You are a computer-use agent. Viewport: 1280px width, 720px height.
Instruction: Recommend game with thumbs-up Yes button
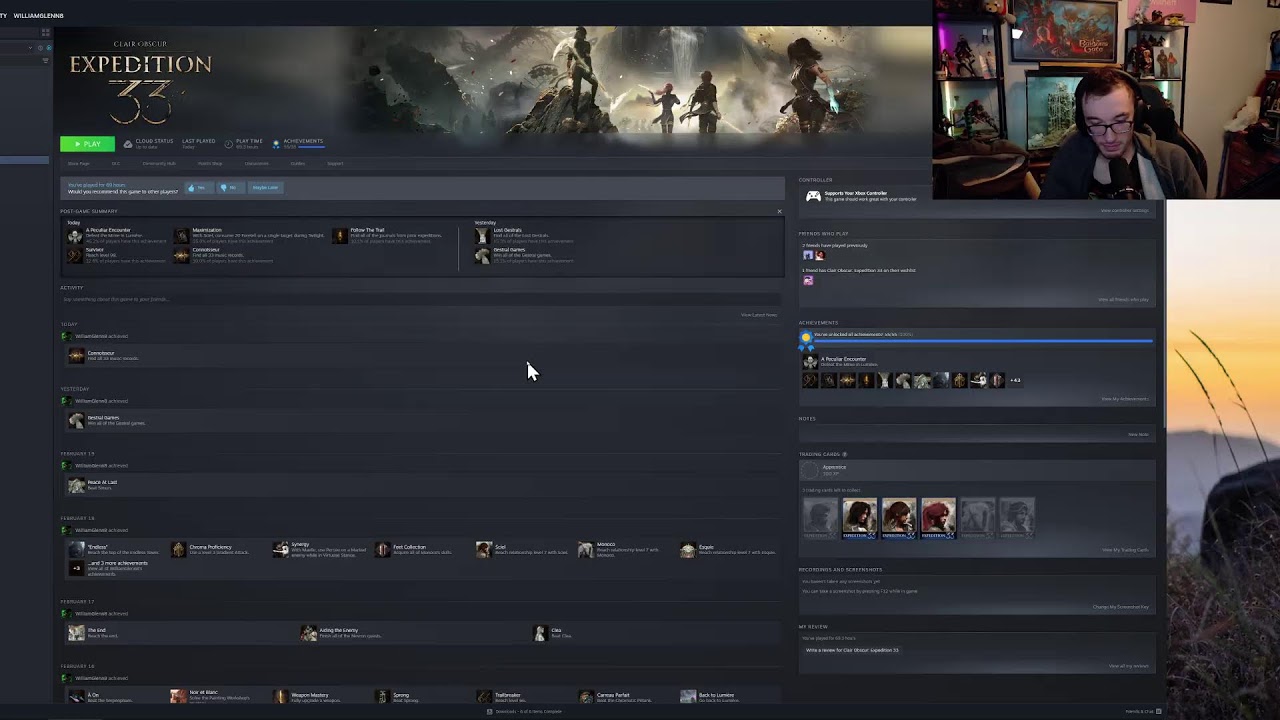[198, 188]
